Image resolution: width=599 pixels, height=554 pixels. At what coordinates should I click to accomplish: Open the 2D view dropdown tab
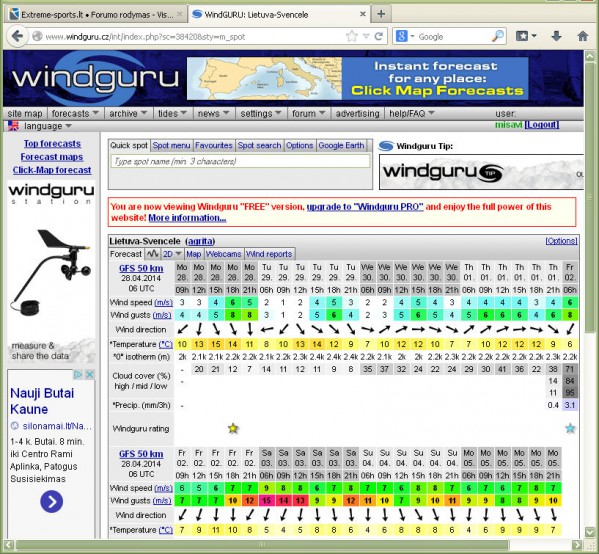(172, 254)
